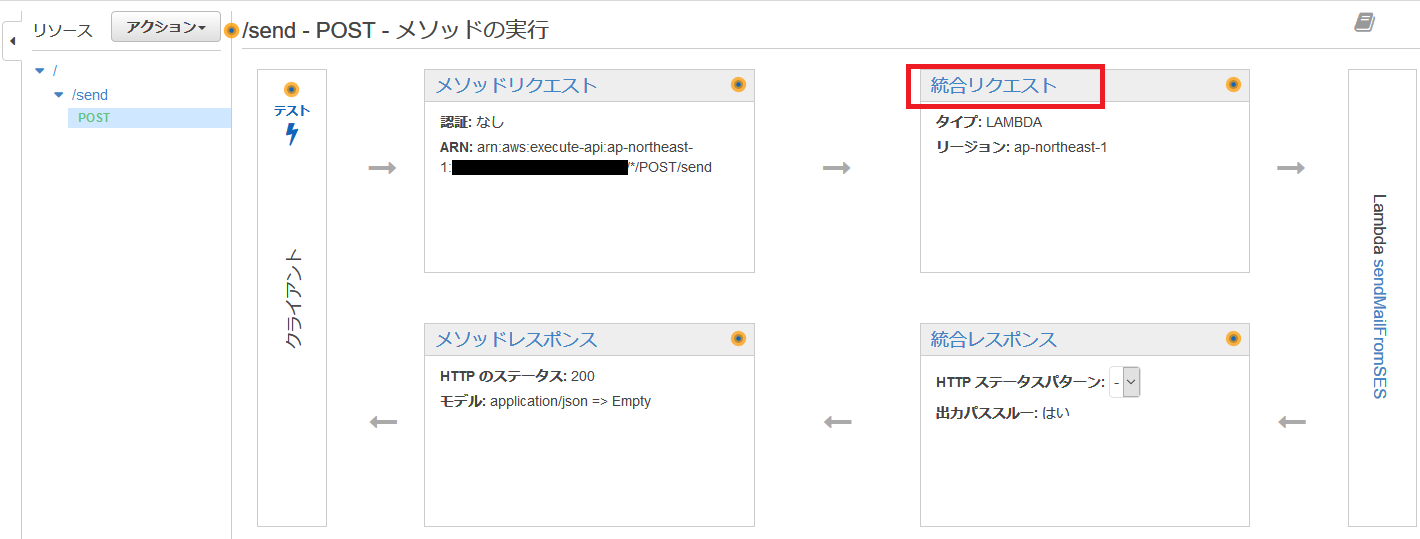Viewport: 1420px width, 539px height.
Task: Open the documentation book icon
Action: (x=1365, y=22)
